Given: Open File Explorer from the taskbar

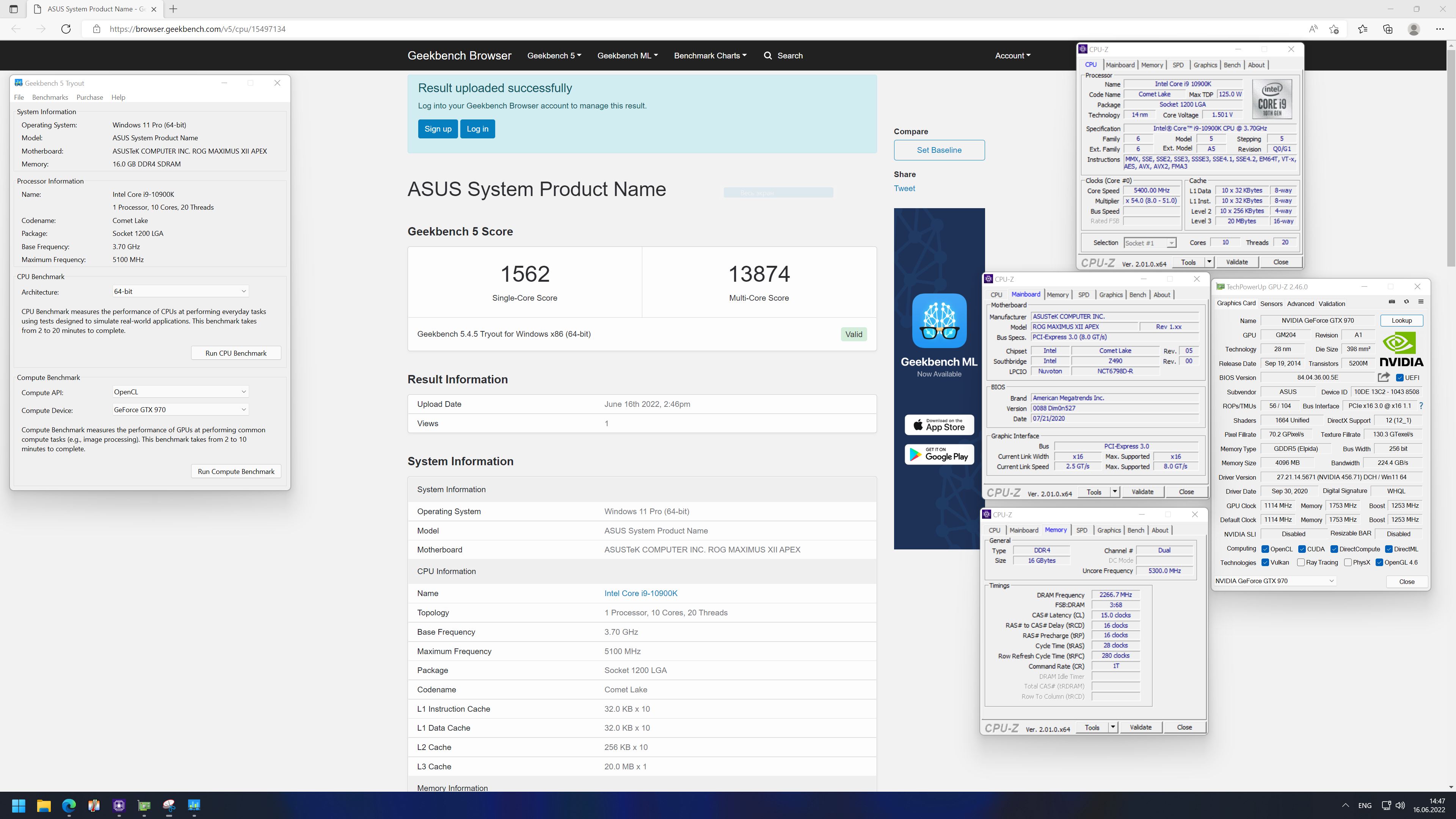Looking at the screenshot, I should pos(44,805).
